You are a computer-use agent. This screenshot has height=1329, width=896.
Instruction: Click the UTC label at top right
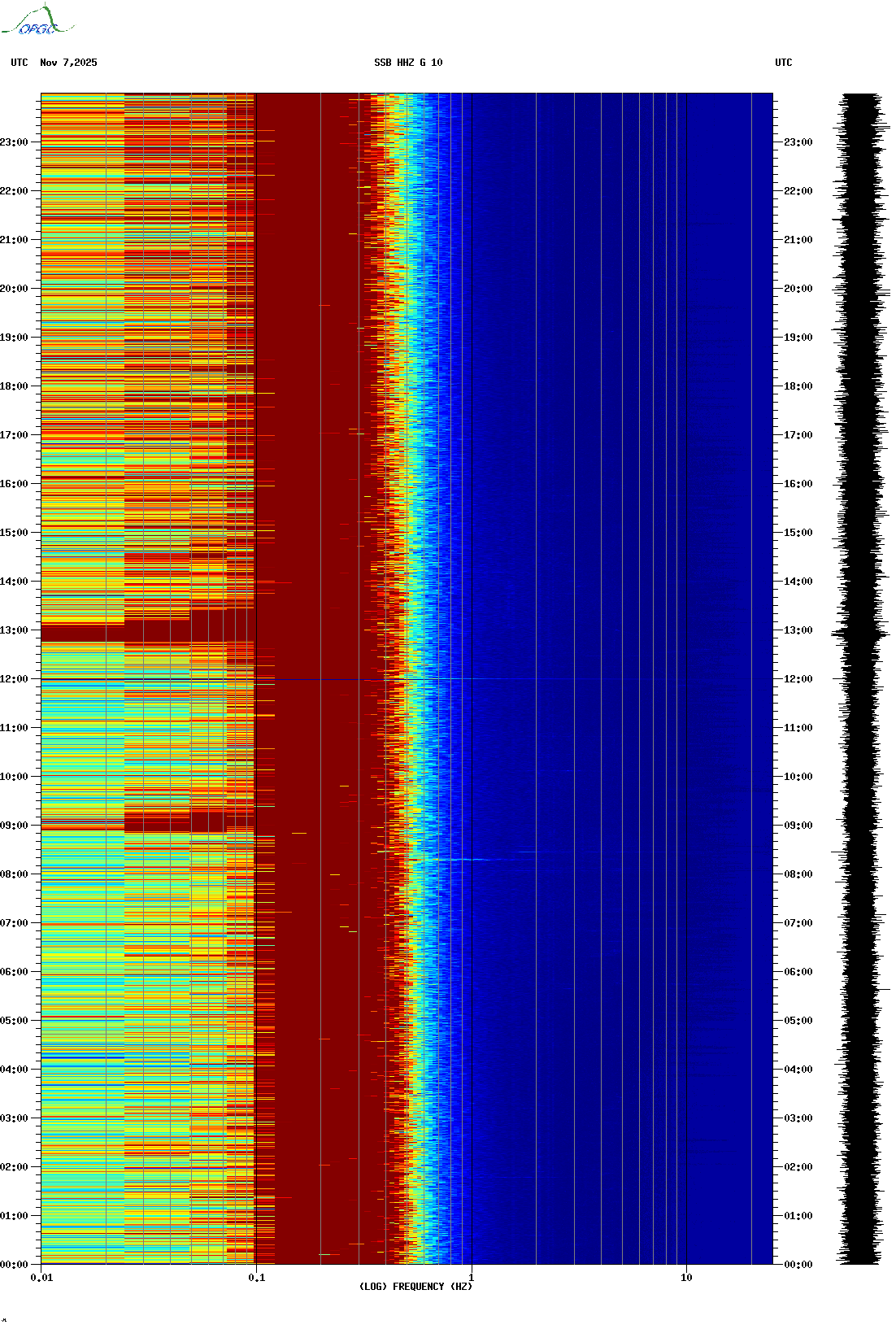pyautogui.click(x=783, y=63)
